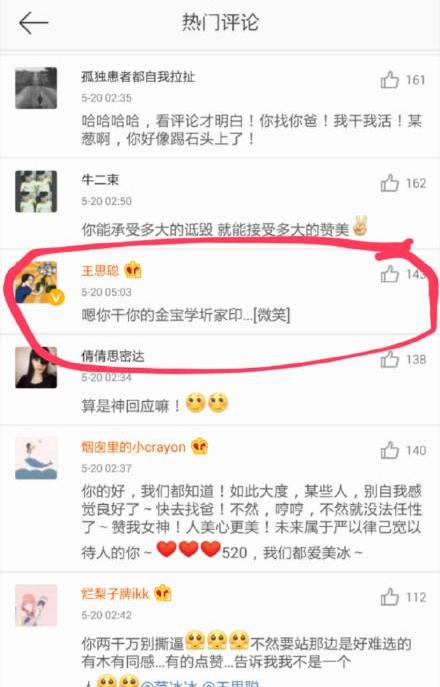Screen dimensions: 440x687
Task: Open 倩倩思密达's profile photo
Action: (36, 368)
